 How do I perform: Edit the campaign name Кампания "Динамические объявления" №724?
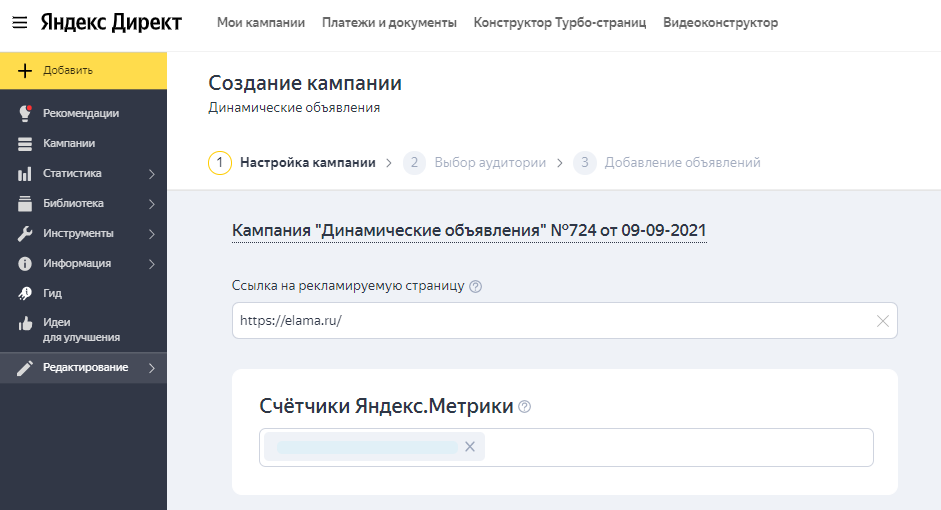coord(469,230)
